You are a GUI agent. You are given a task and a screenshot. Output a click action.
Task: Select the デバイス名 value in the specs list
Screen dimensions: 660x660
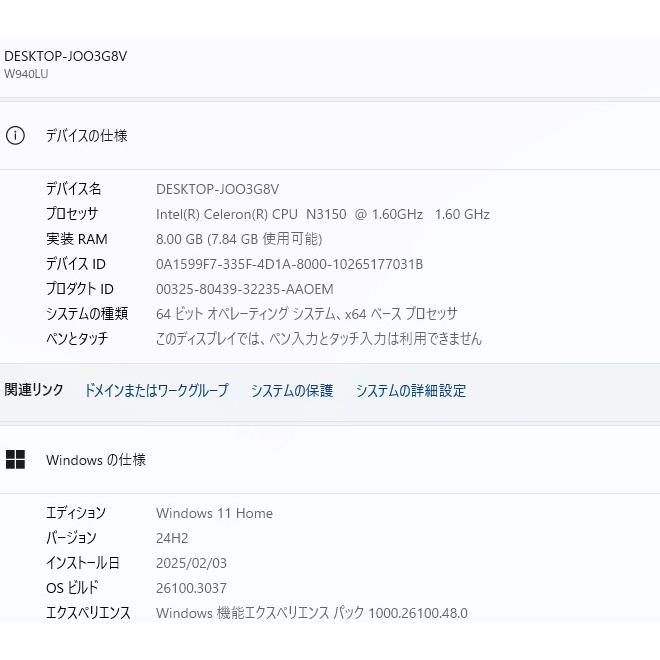[x=217, y=189]
